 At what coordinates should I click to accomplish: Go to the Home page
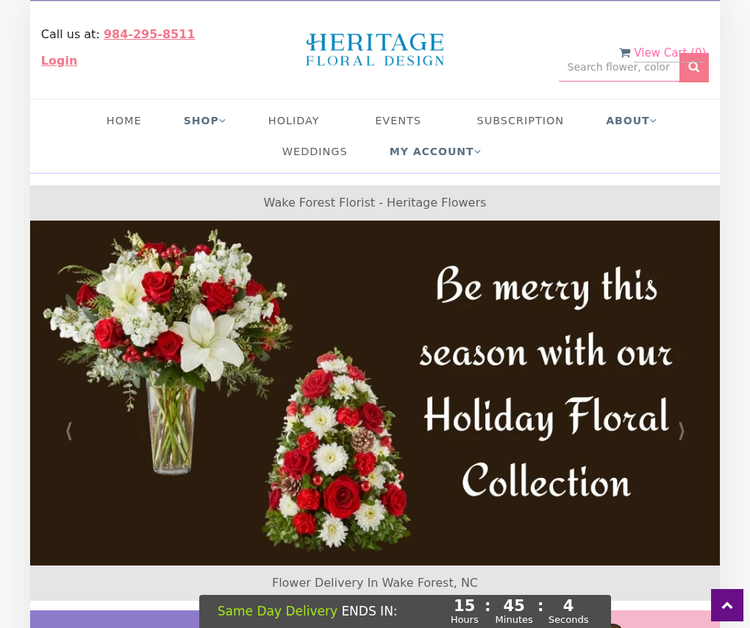coord(124,121)
